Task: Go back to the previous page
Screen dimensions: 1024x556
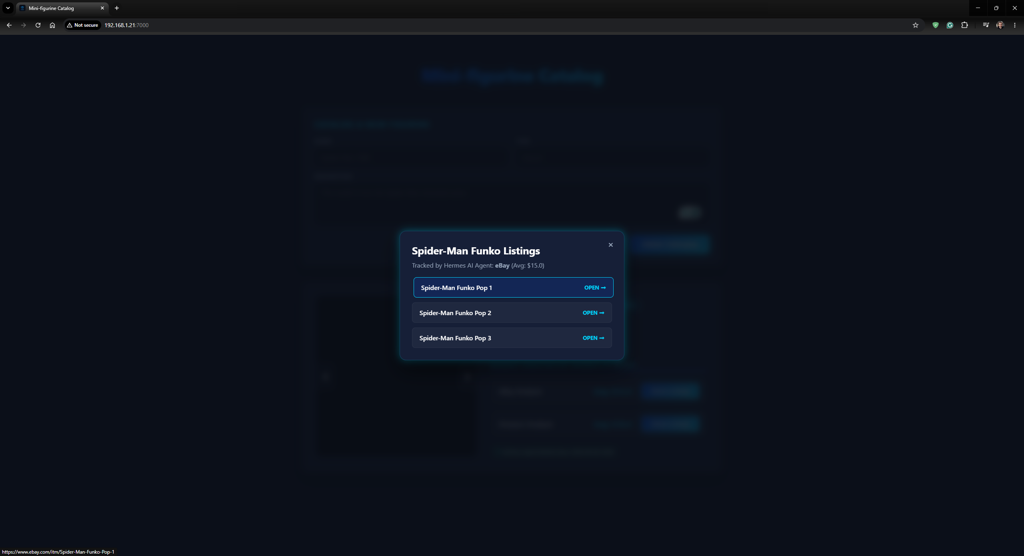Action: coord(9,25)
